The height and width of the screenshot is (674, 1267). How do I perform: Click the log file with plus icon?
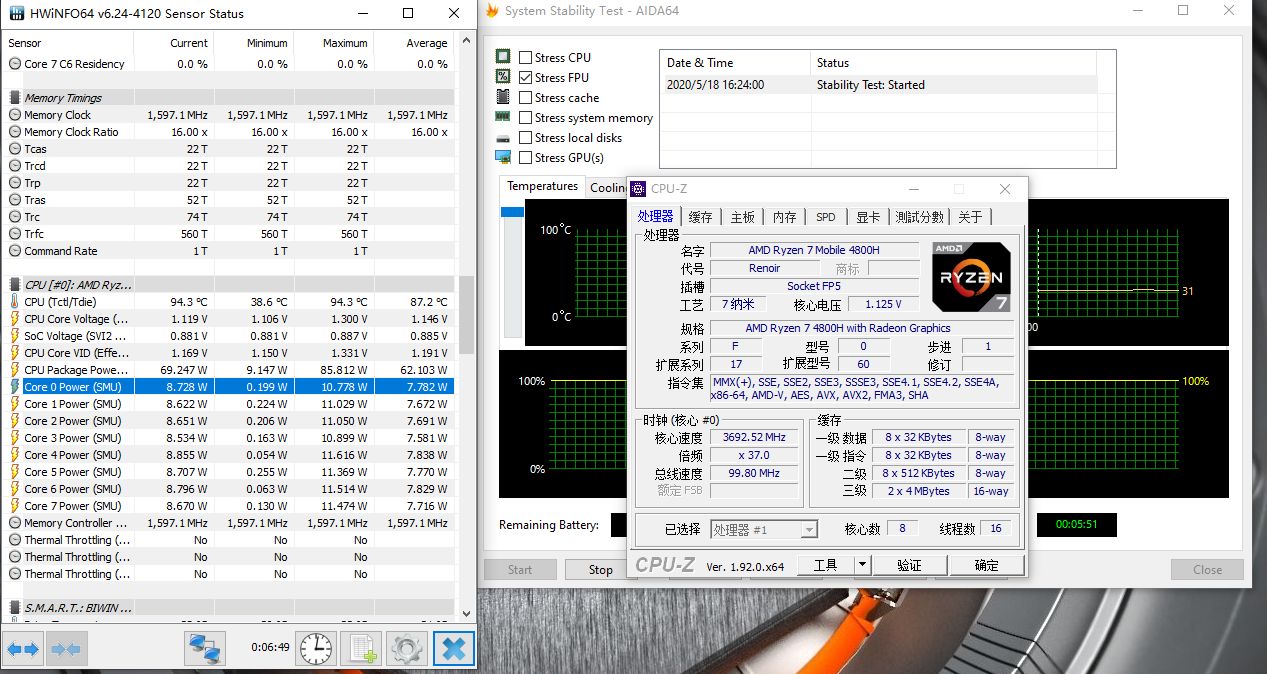click(x=361, y=648)
